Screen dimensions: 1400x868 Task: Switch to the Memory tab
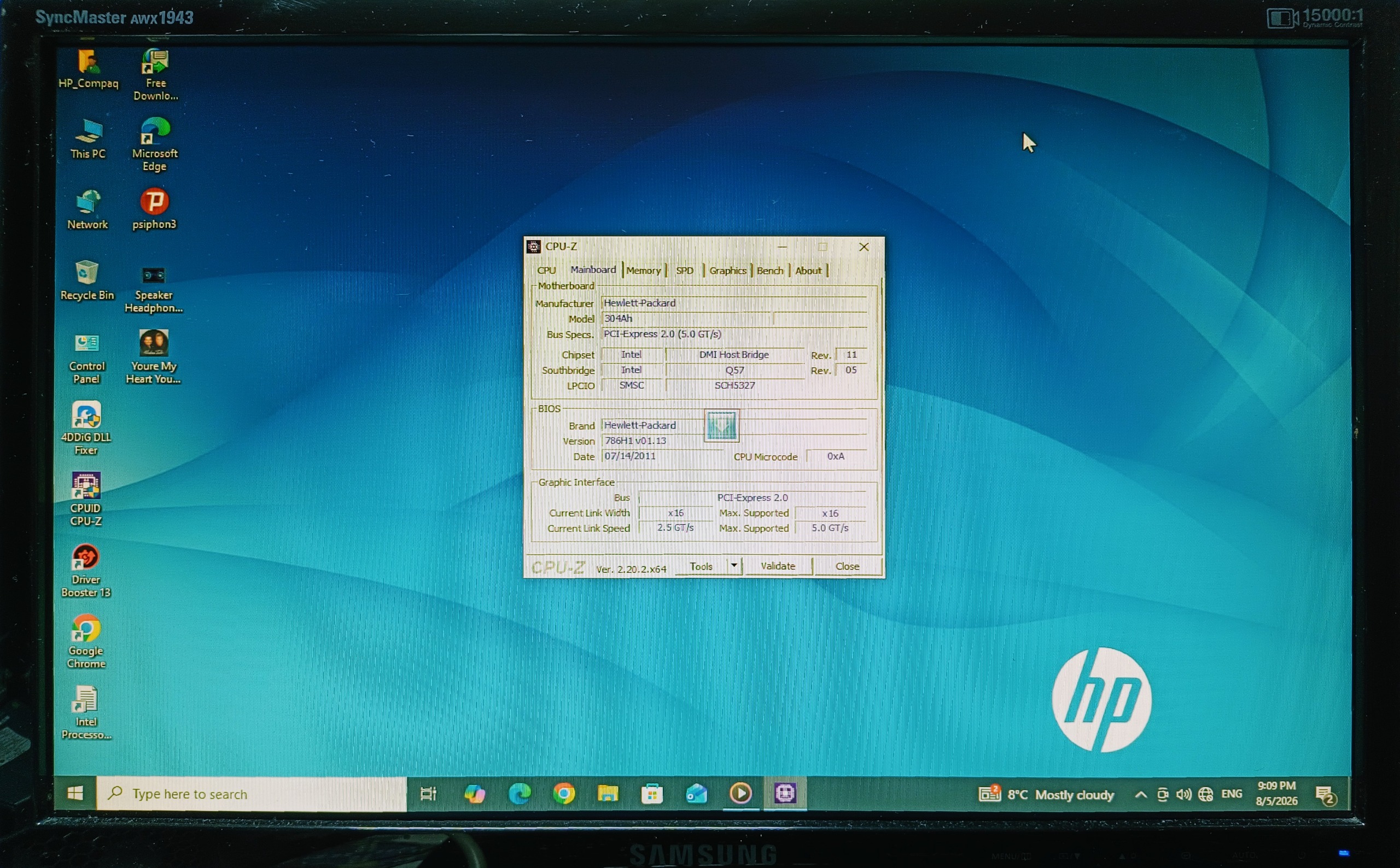pos(643,271)
